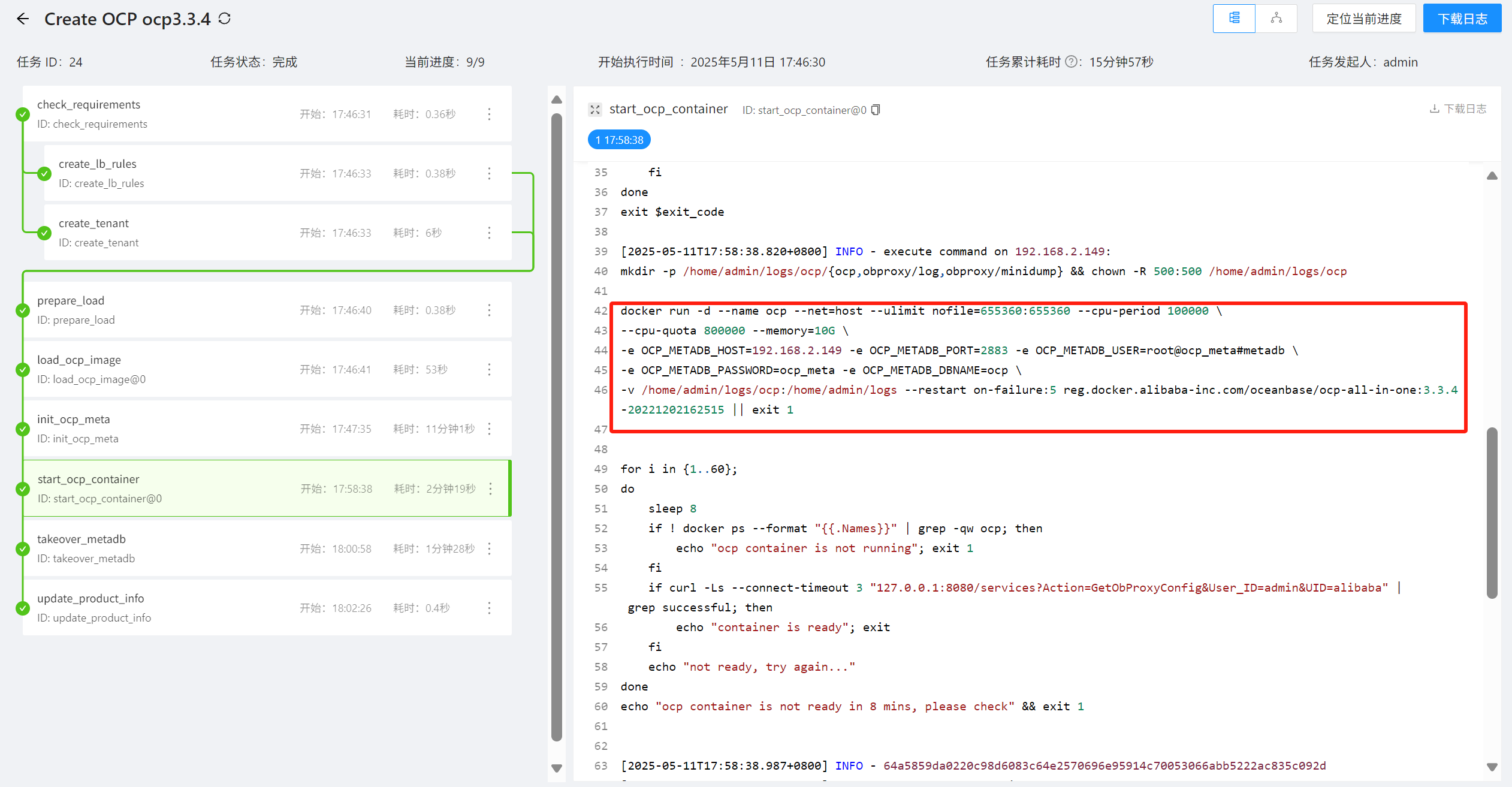Open the three-dot menu for check_requirements
This screenshot has width=1512, height=787.
[490, 114]
